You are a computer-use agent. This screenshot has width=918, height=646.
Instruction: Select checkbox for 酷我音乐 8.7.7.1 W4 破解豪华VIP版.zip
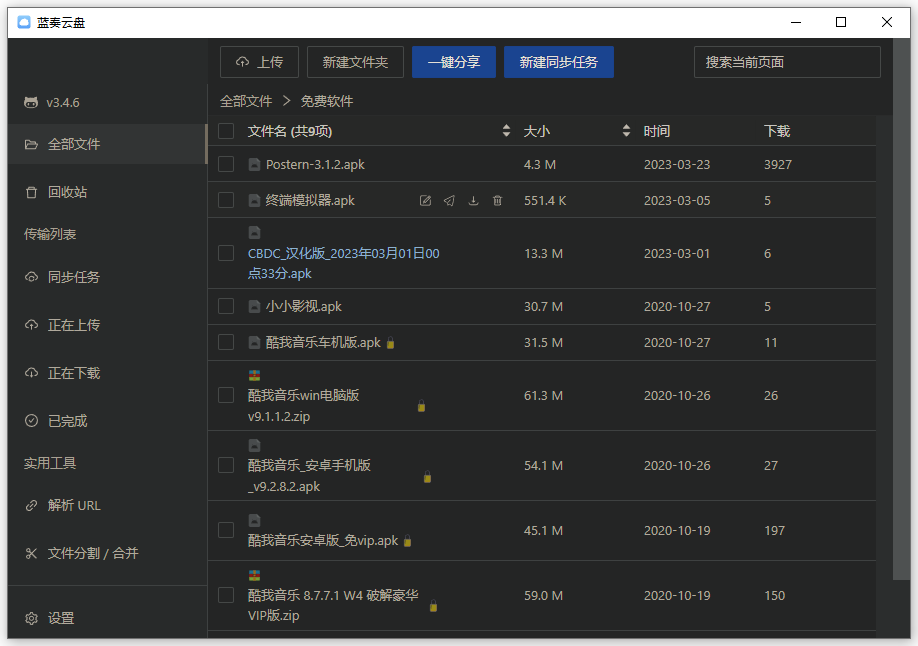click(x=226, y=595)
